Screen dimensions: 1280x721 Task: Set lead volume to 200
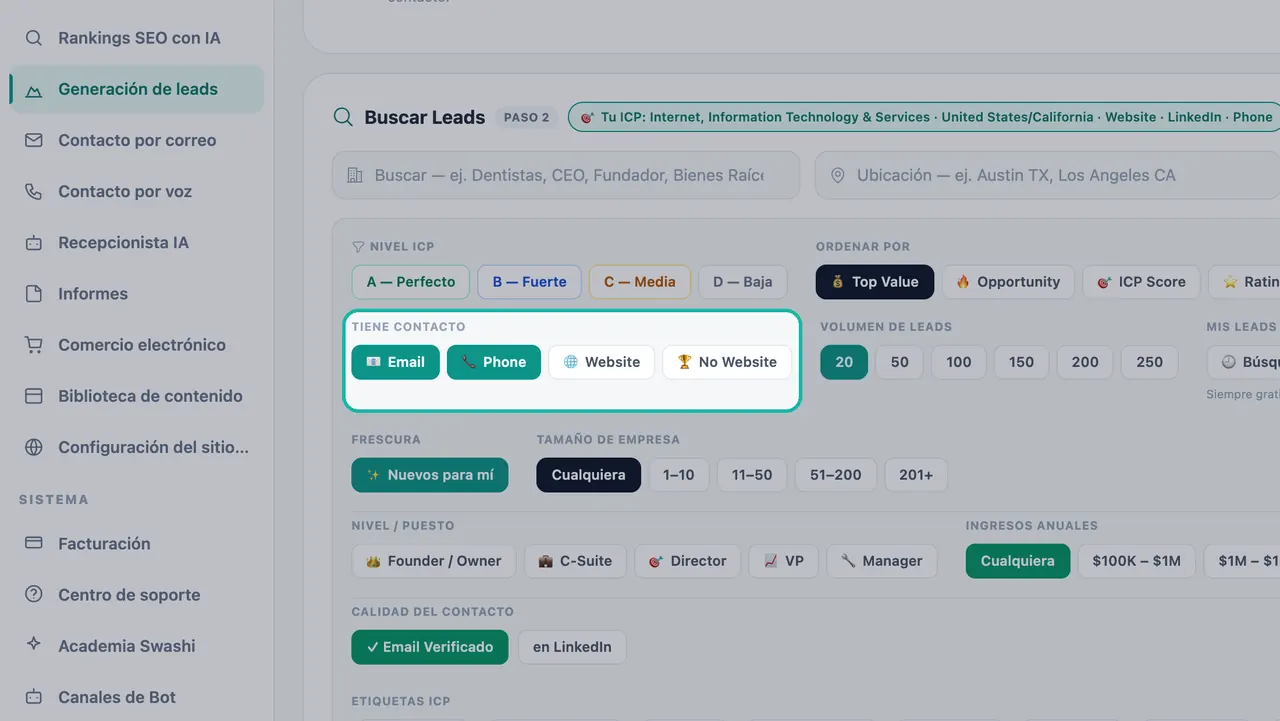click(x=1085, y=362)
